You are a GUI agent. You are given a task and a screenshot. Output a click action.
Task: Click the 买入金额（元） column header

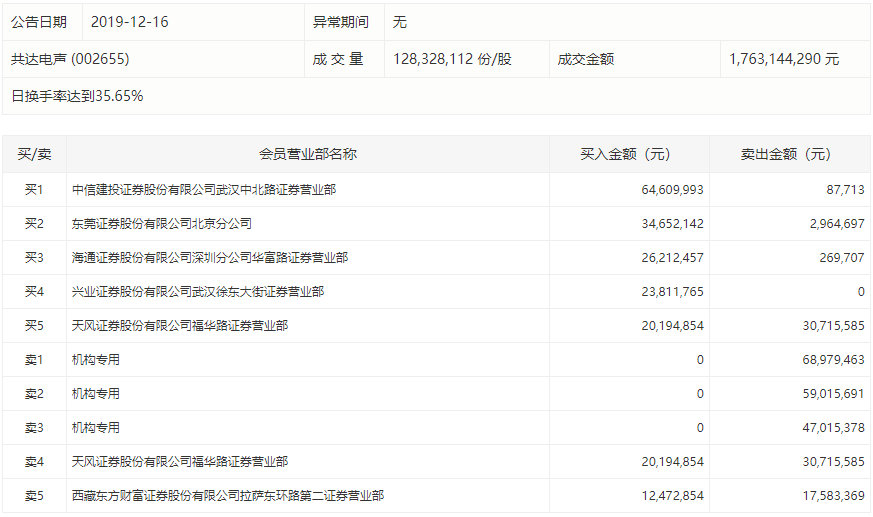625,154
